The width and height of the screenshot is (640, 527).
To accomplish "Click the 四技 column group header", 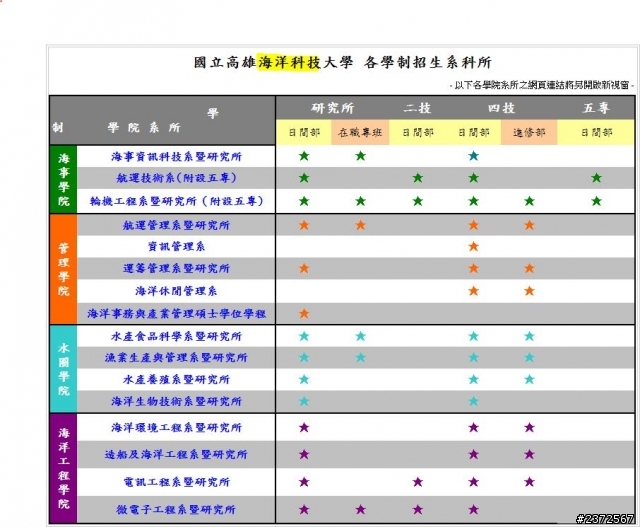I will click(502, 108).
